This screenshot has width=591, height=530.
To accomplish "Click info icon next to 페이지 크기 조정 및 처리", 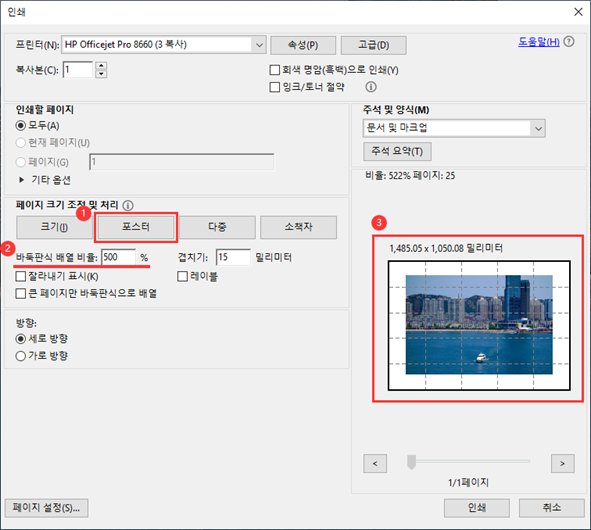I will [128, 205].
